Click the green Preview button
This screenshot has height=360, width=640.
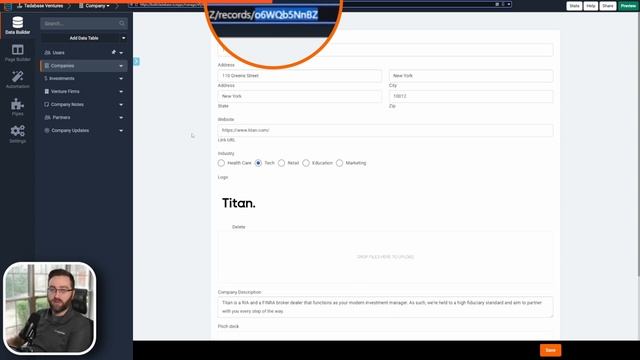628,6
